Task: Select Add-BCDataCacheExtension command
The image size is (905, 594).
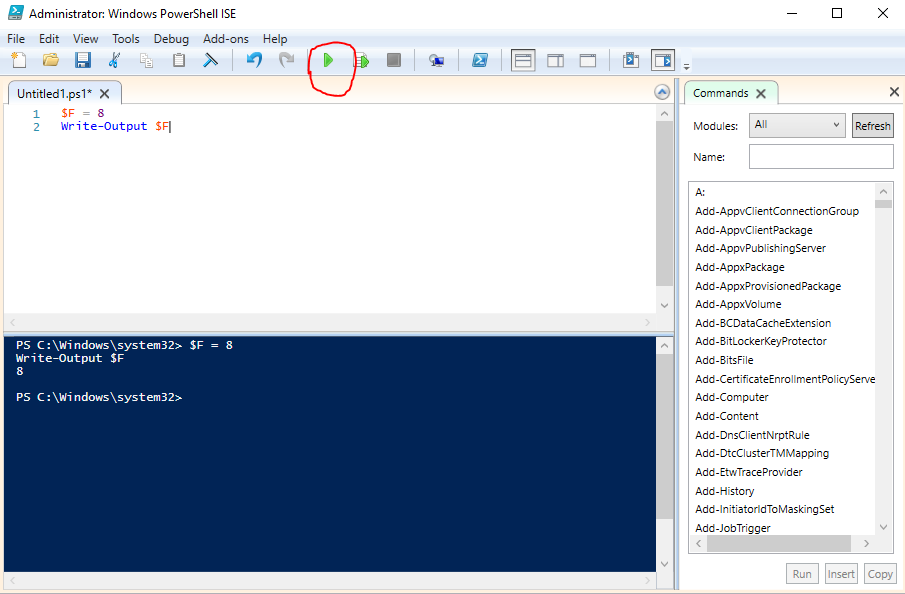Action: [763, 323]
